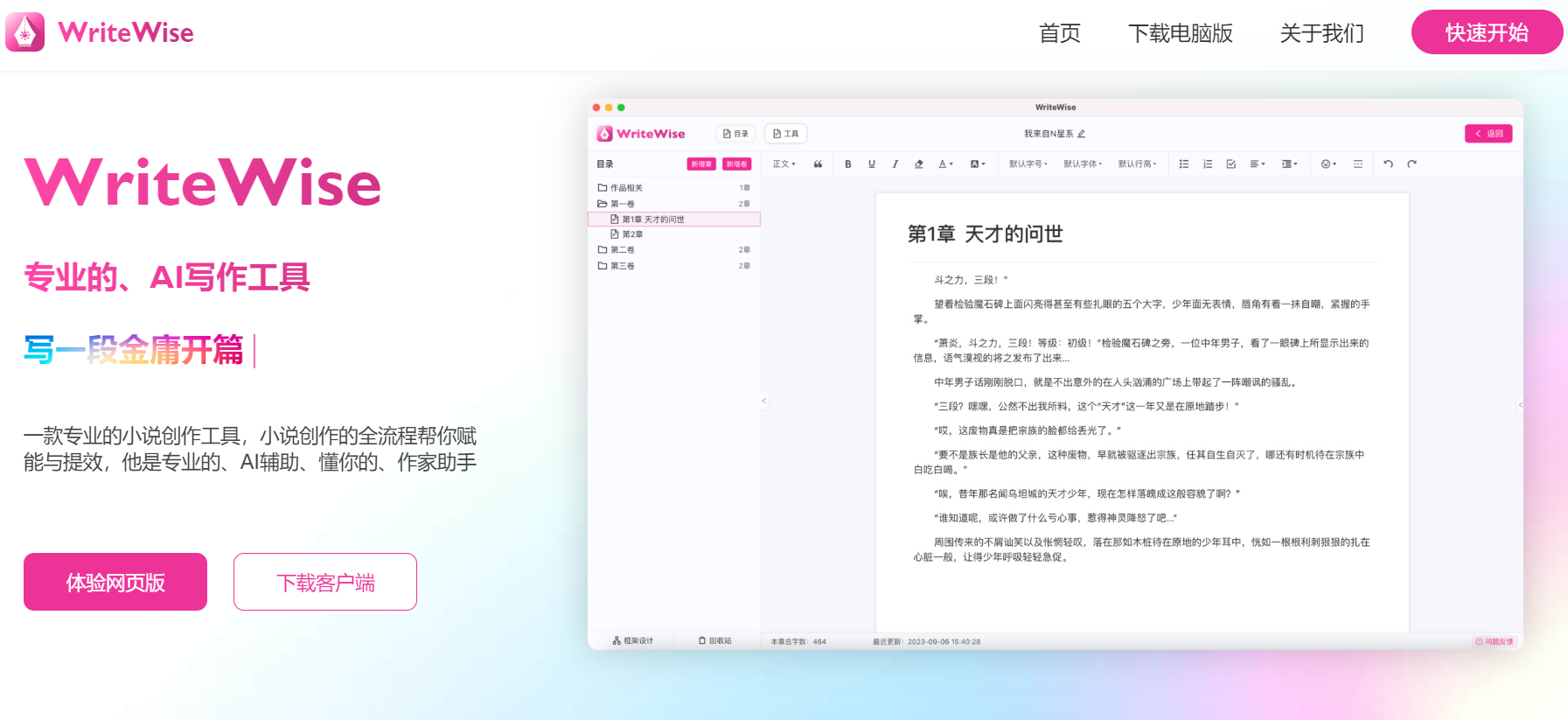This screenshot has width=1568, height=720.
Task: Click the clear-format eraser icon
Action: point(918,164)
